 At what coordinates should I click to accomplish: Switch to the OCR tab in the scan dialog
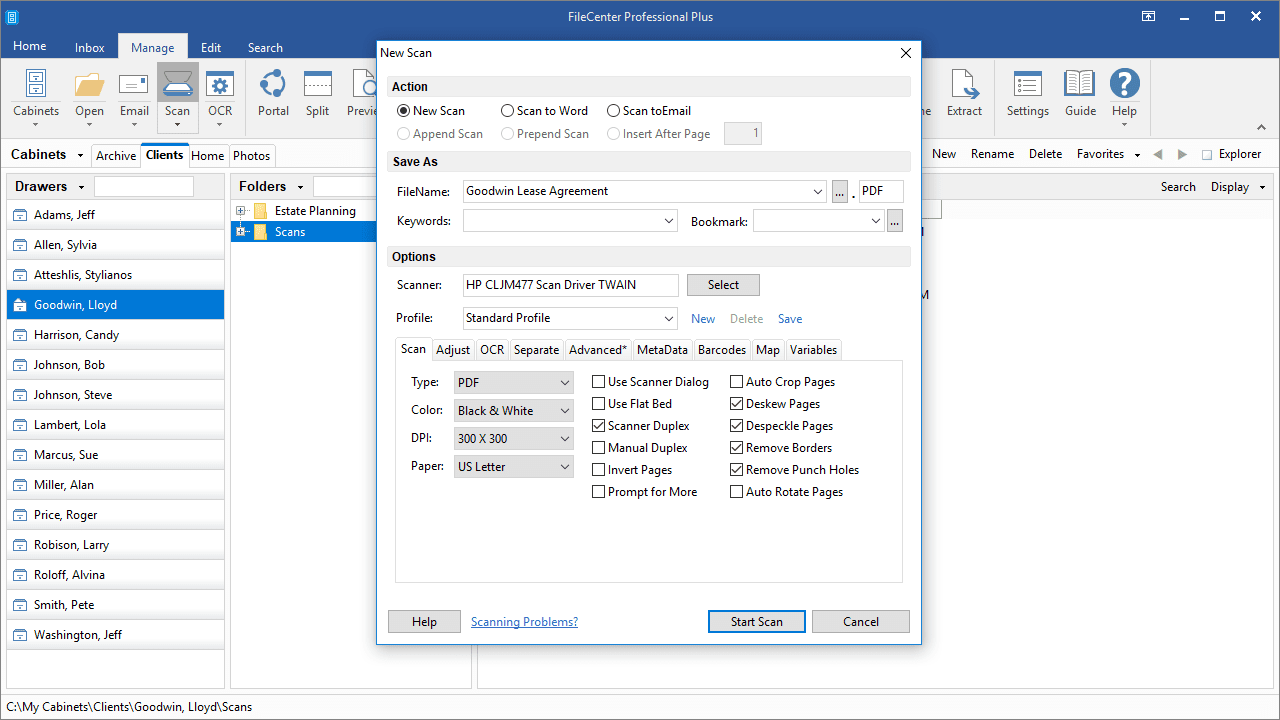[491, 350]
